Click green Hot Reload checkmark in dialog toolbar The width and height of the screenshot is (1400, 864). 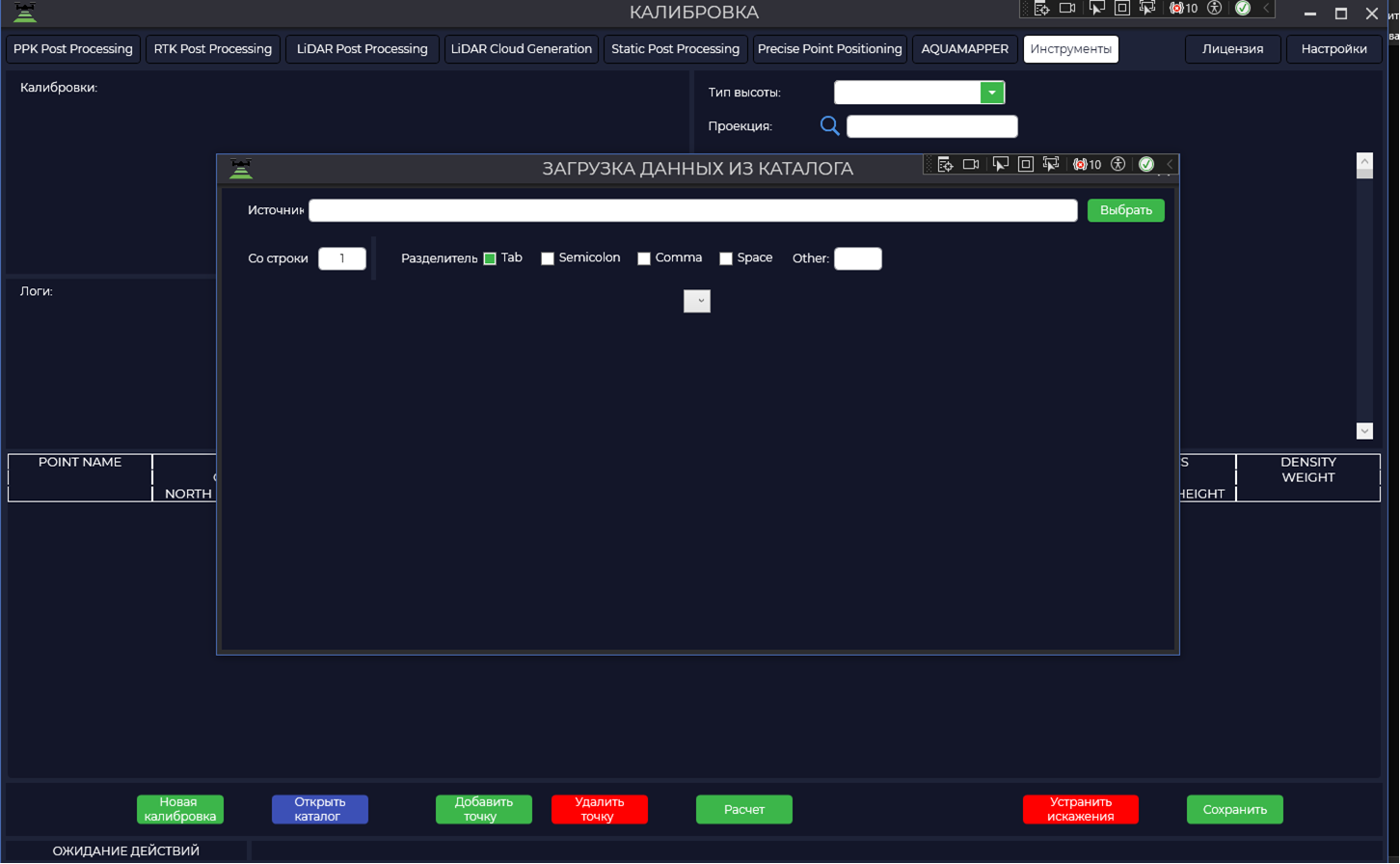1146,165
